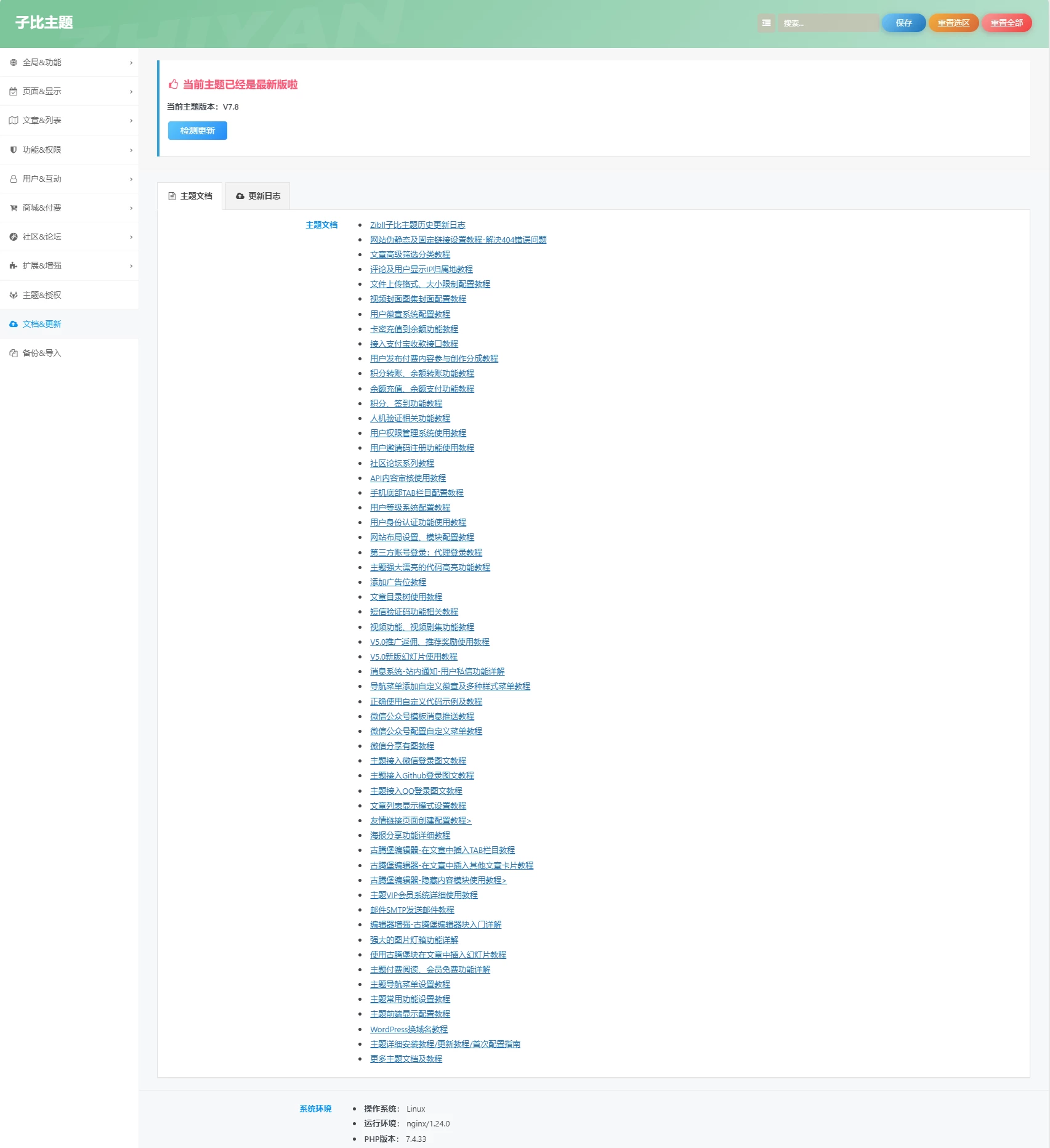Switch to the 更新日志 tab

click(x=258, y=196)
